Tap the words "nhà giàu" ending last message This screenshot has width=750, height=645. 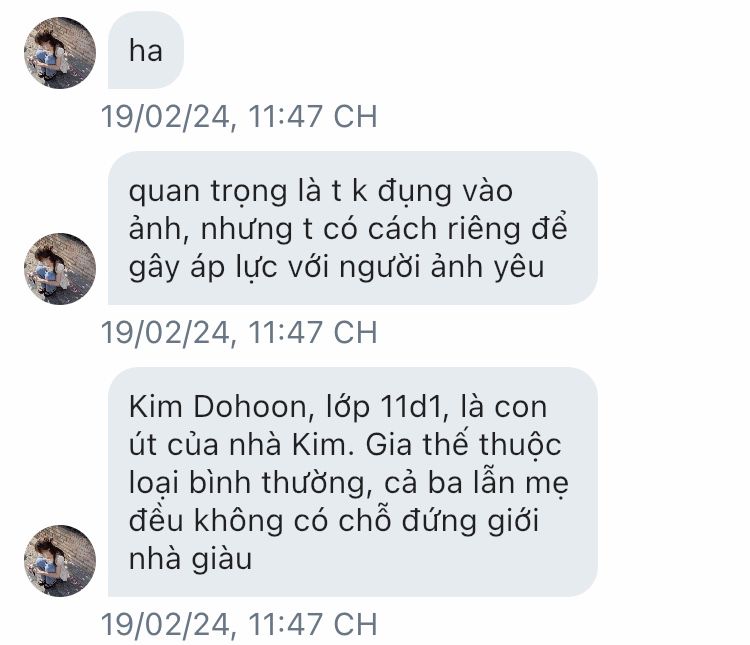190,559
